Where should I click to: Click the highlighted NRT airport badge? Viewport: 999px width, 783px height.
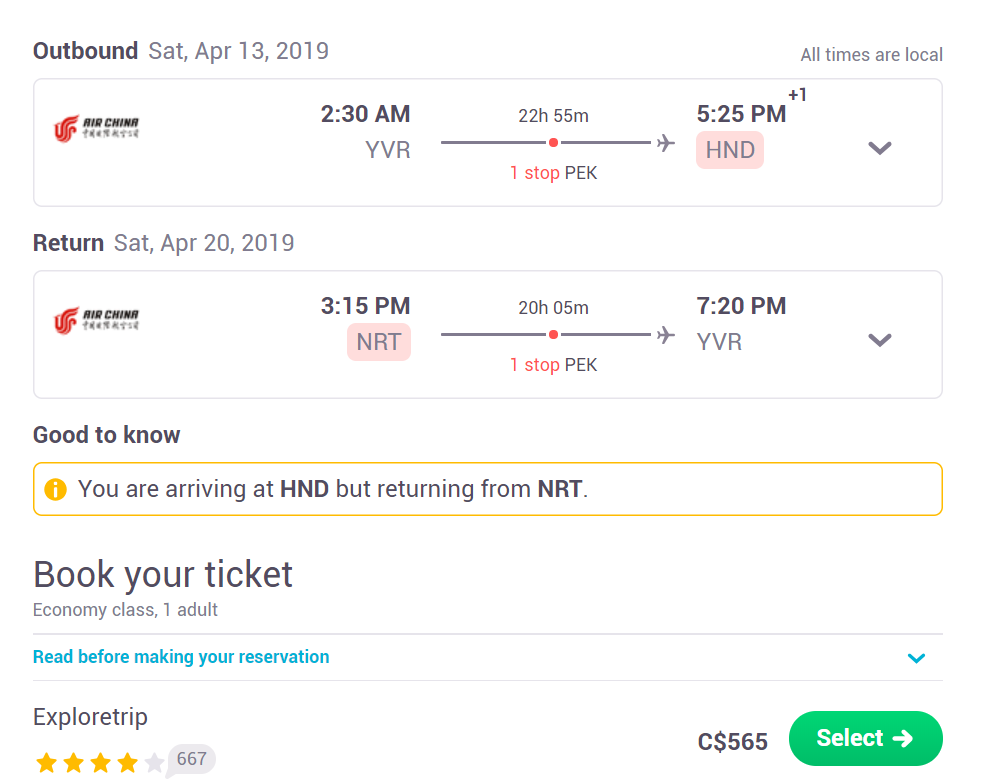[x=379, y=342]
